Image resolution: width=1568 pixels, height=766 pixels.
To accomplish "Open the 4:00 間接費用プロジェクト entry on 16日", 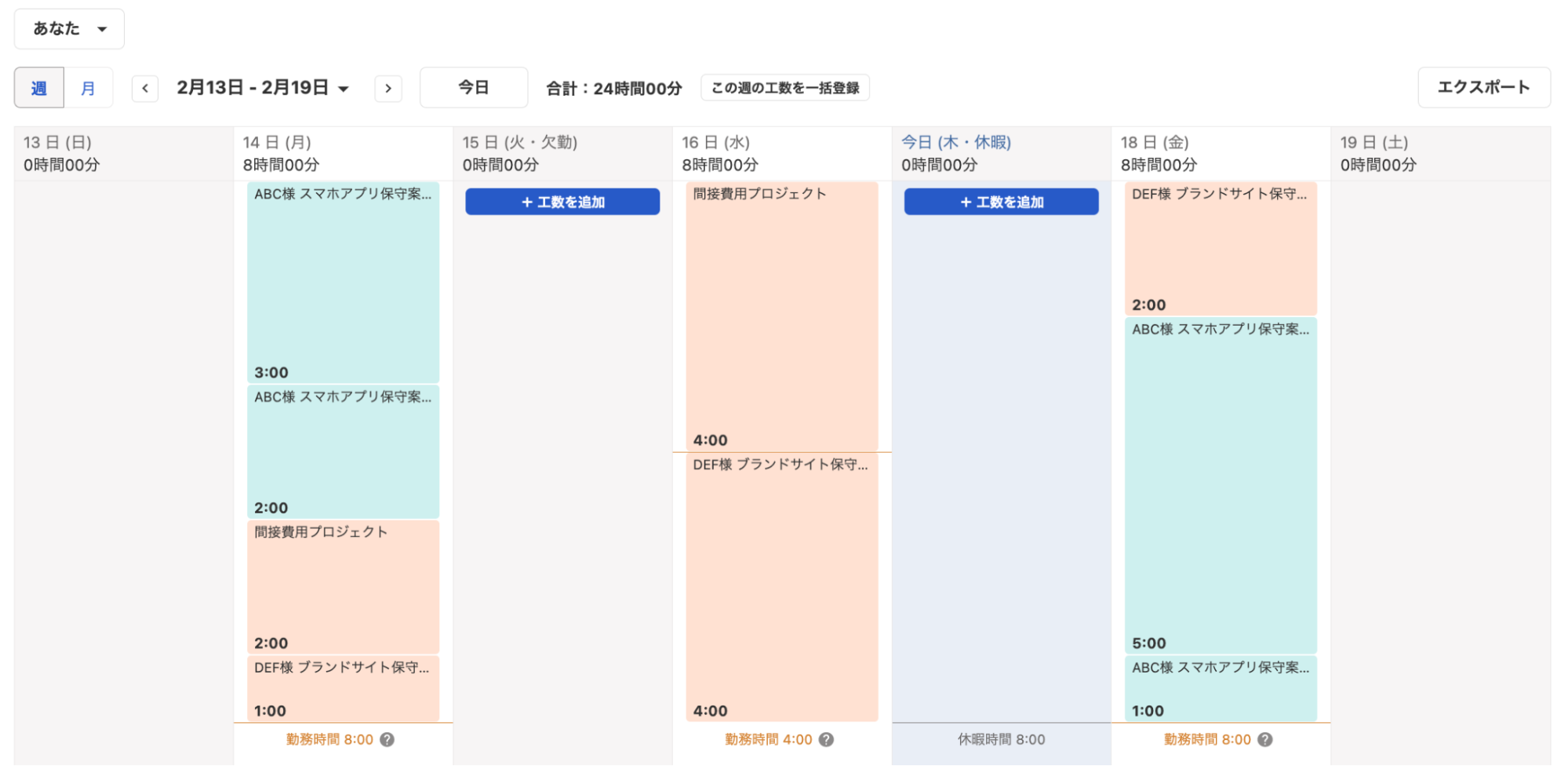I will (x=782, y=316).
